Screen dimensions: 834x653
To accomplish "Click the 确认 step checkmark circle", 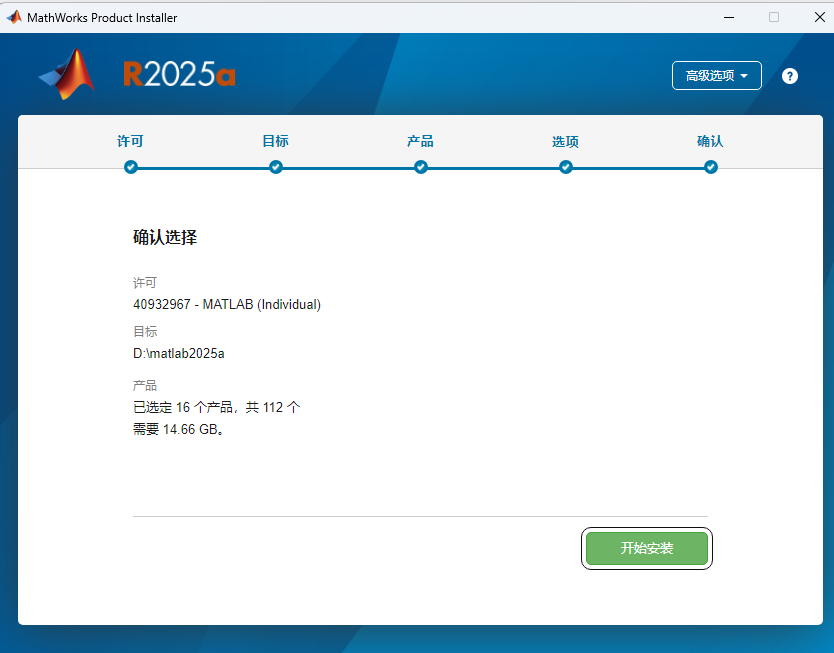I will tap(711, 168).
